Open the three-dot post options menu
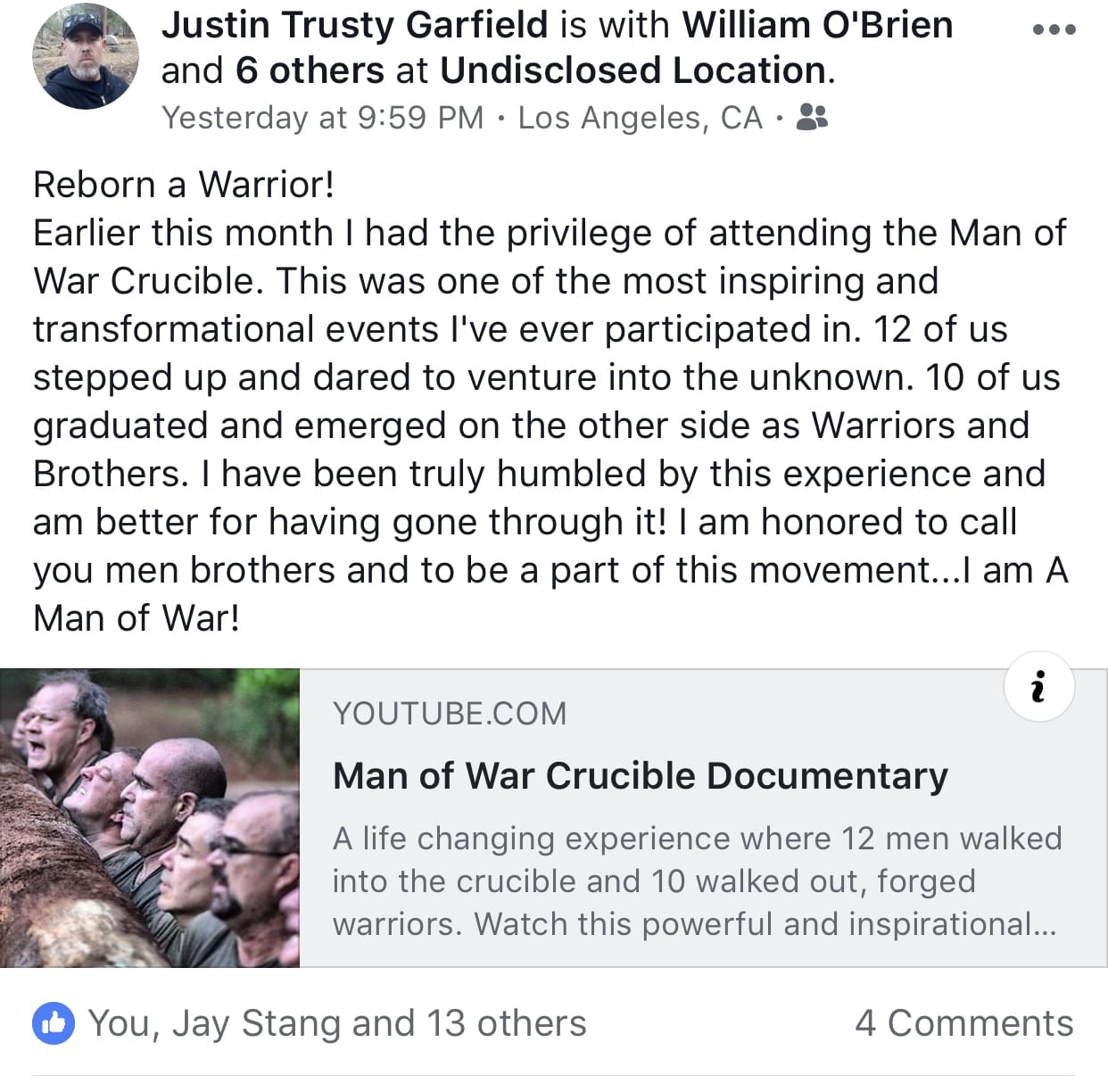Image resolution: width=1108 pixels, height=1092 pixels. [x=1054, y=29]
